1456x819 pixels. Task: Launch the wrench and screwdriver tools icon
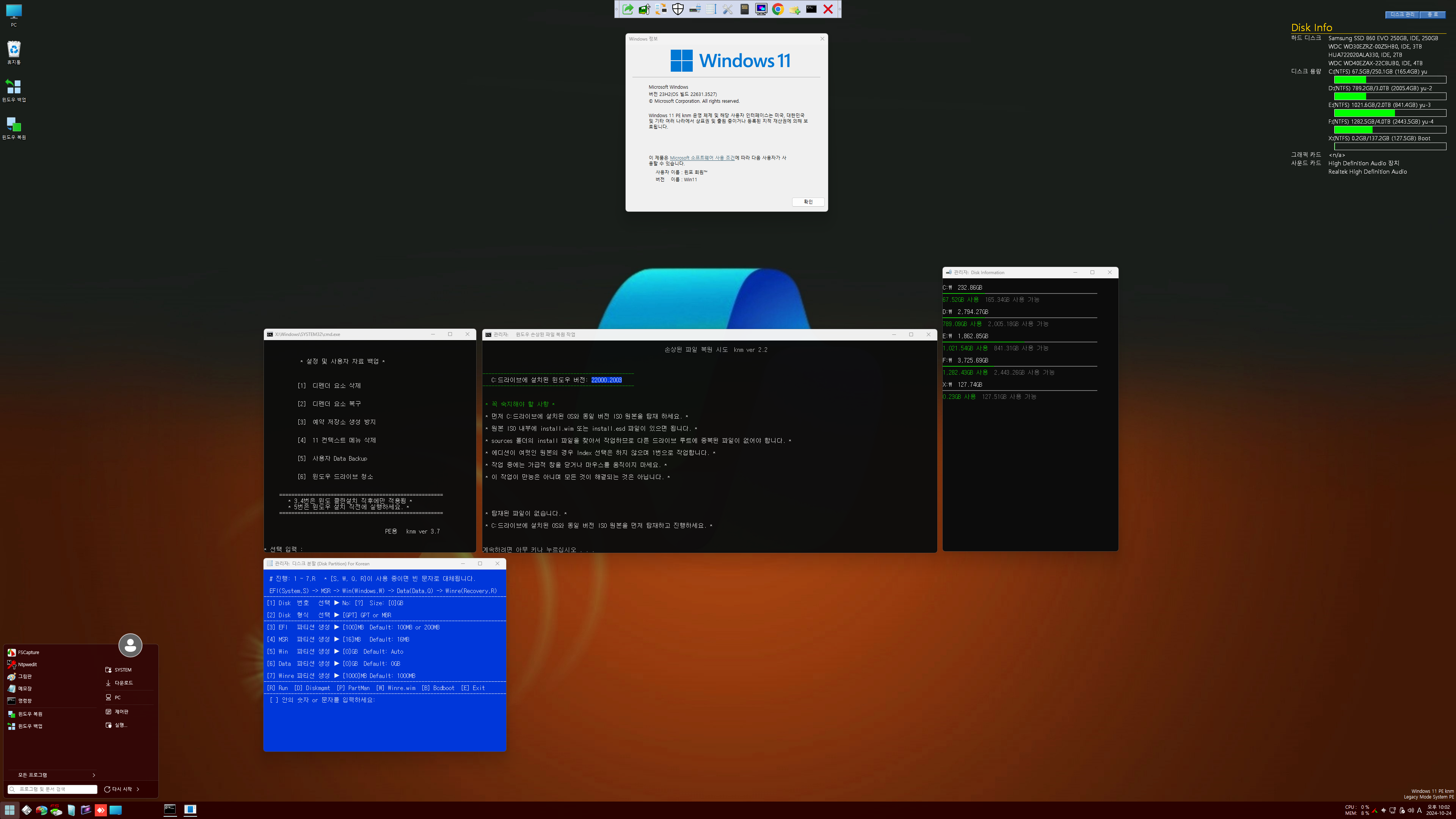point(728,9)
